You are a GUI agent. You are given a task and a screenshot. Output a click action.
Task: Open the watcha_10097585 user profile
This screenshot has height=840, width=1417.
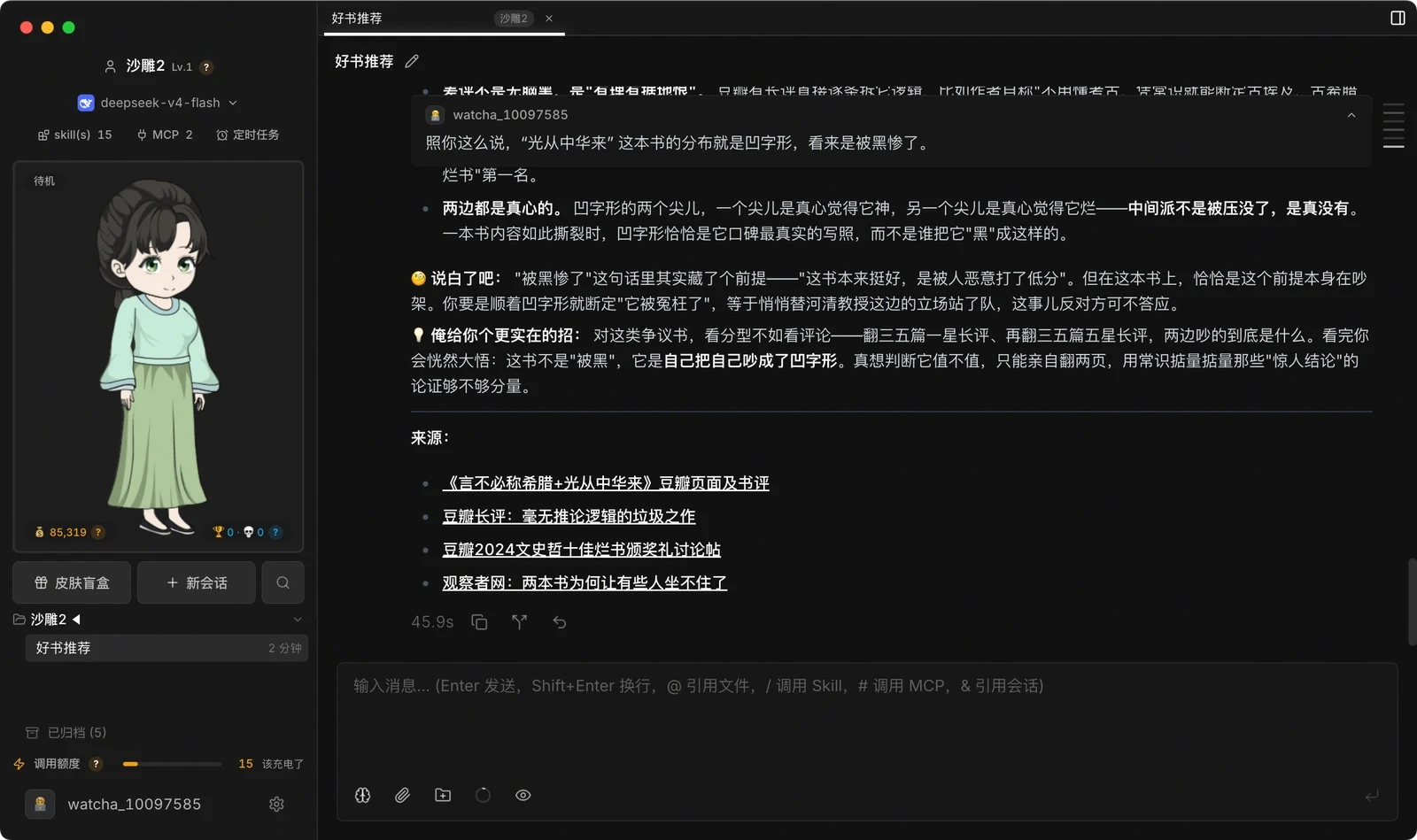113,804
